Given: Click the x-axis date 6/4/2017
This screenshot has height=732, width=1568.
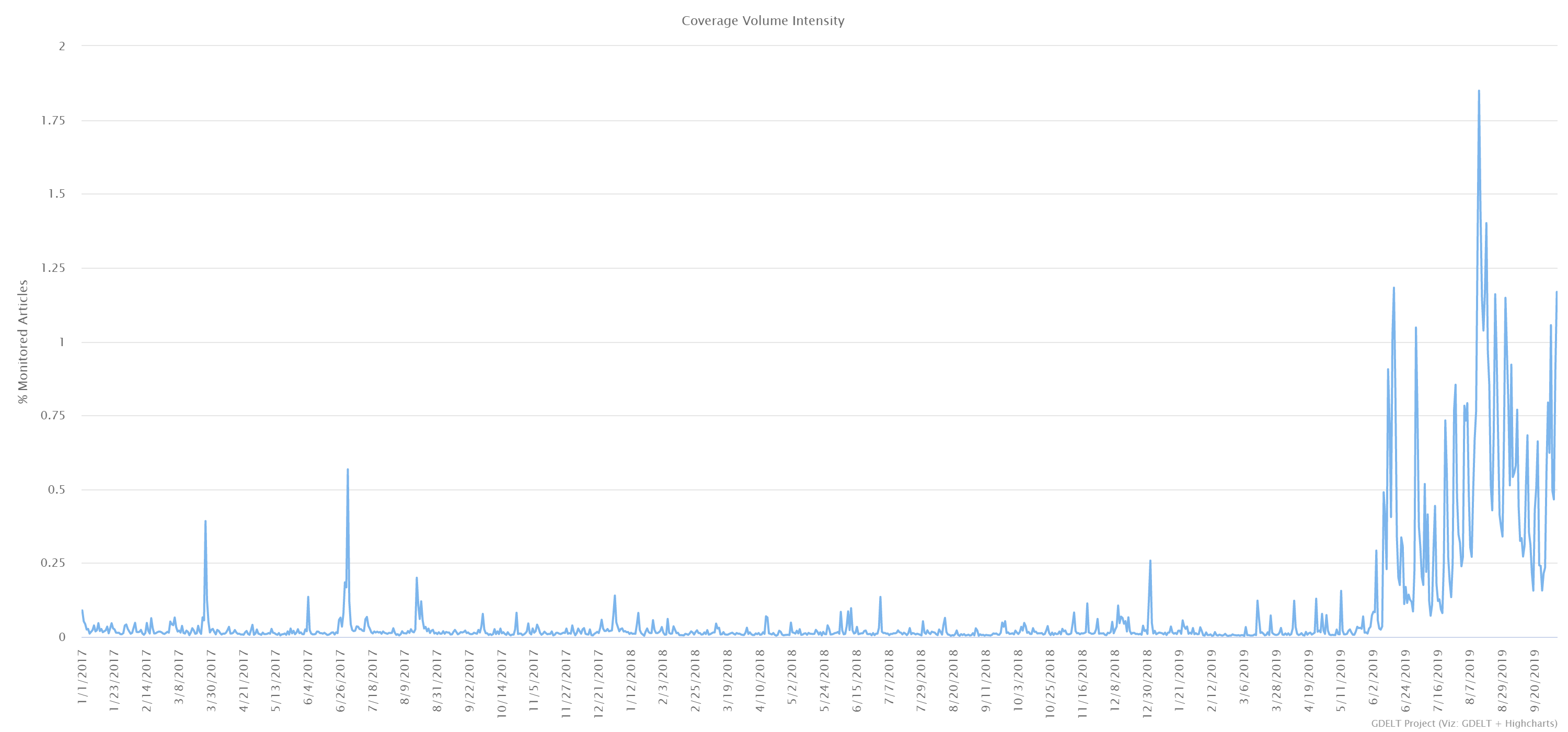Looking at the screenshot, I should point(308,676).
